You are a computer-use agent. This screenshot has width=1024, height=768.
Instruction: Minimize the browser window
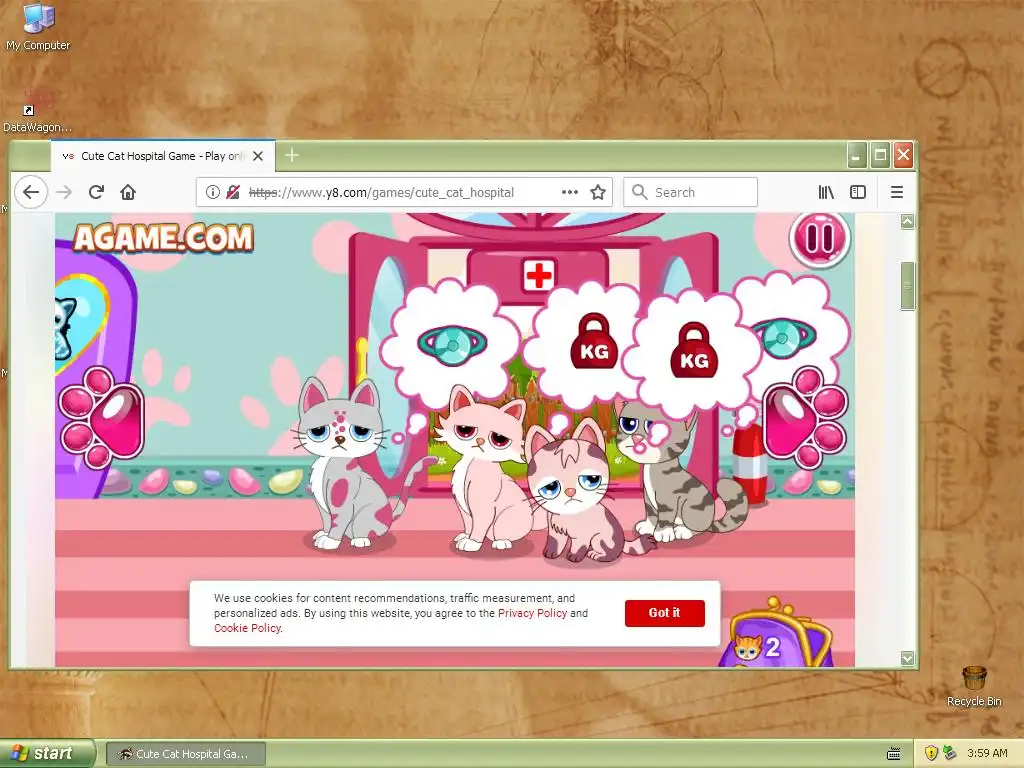(x=857, y=155)
